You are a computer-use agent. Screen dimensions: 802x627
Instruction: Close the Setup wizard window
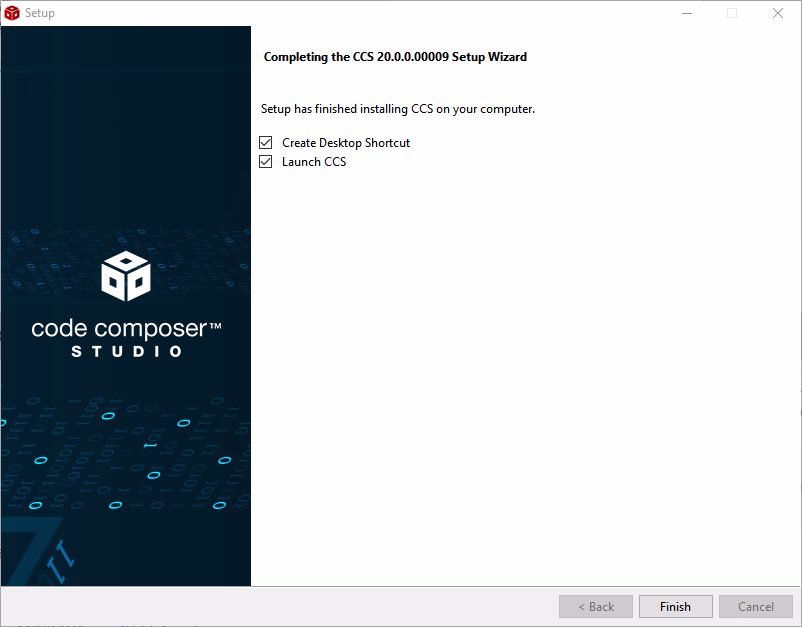[x=778, y=13]
